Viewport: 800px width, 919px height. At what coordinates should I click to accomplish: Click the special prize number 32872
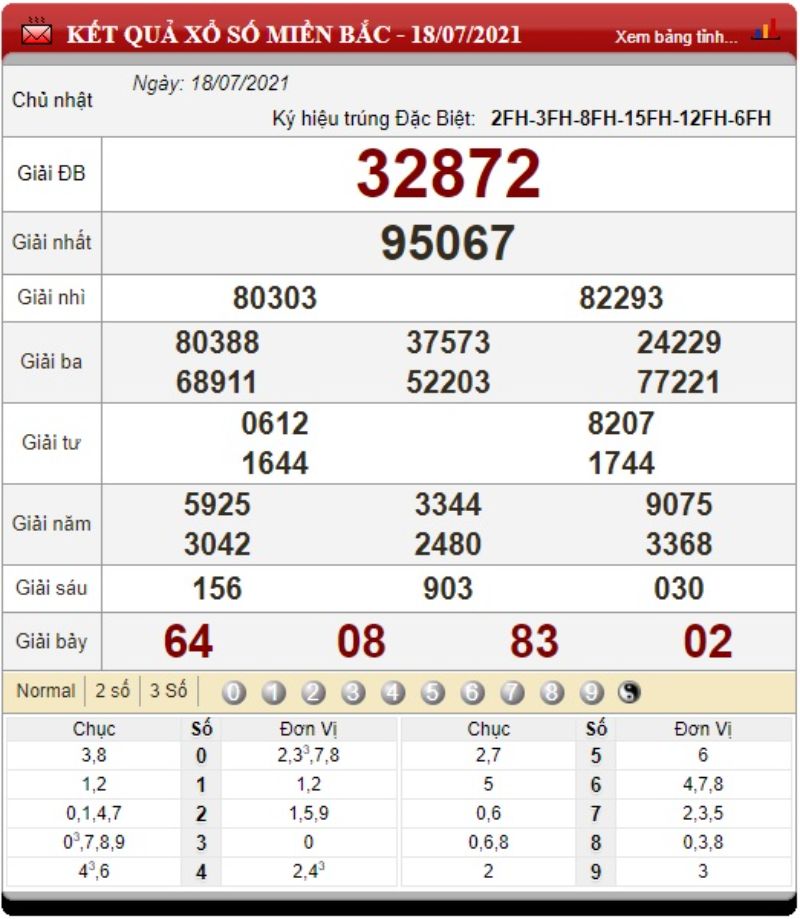coord(448,173)
